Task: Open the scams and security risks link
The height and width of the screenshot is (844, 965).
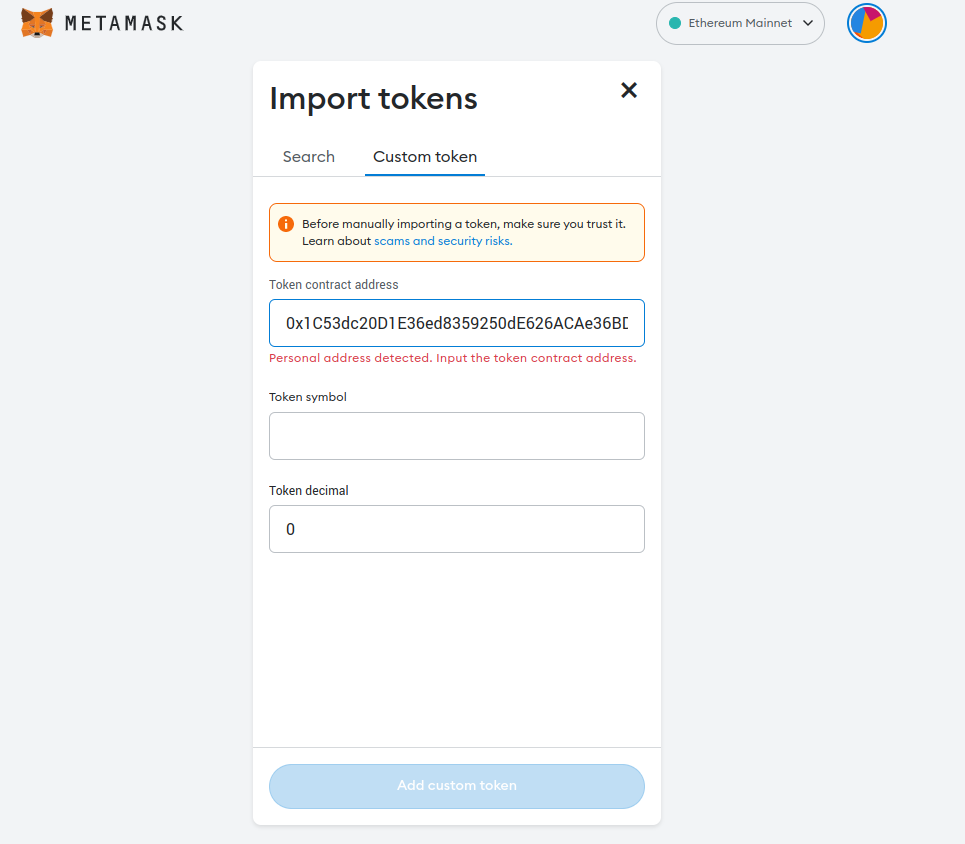Action: (442, 240)
